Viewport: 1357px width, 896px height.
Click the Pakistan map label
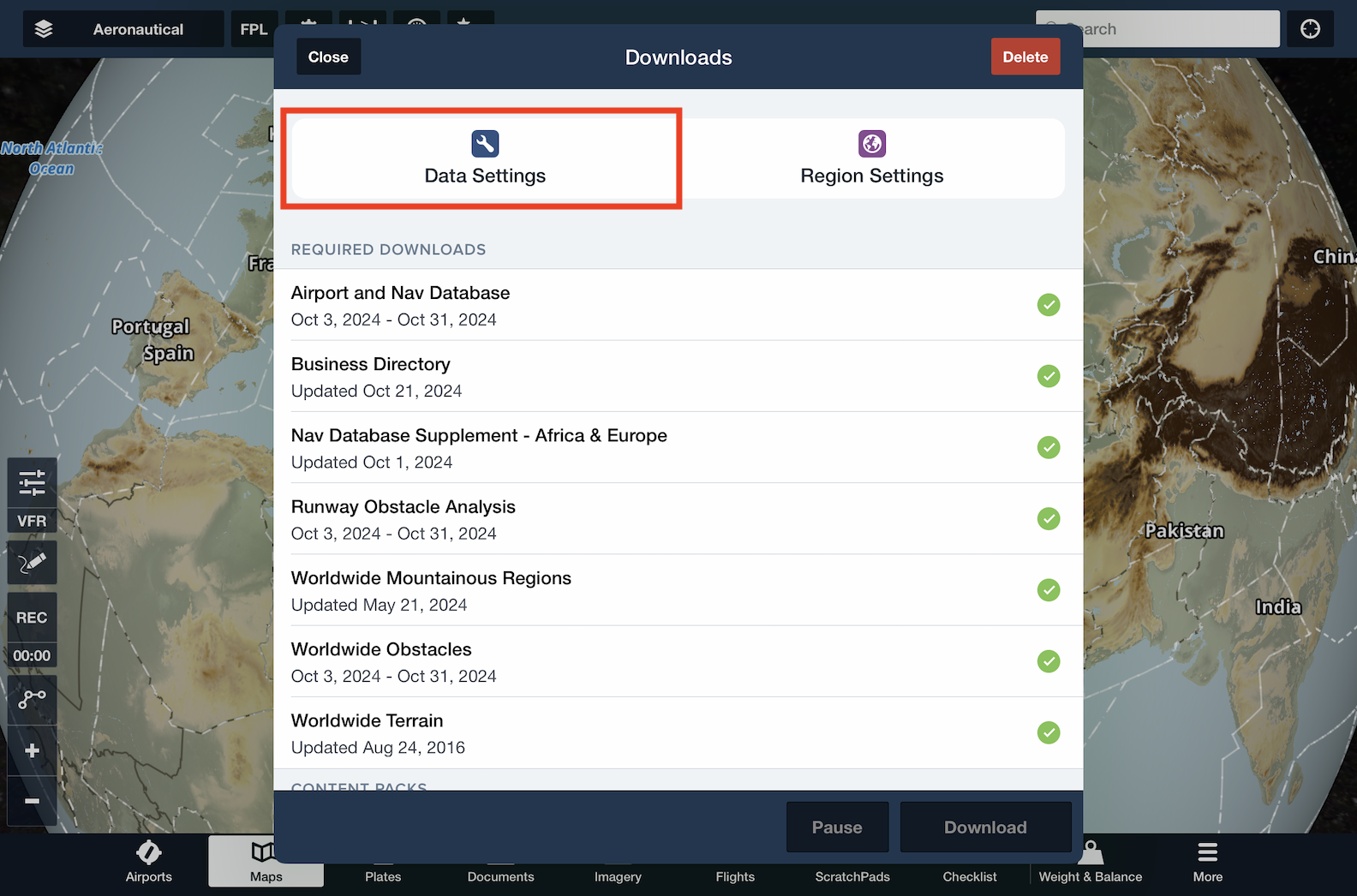coord(1185,531)
